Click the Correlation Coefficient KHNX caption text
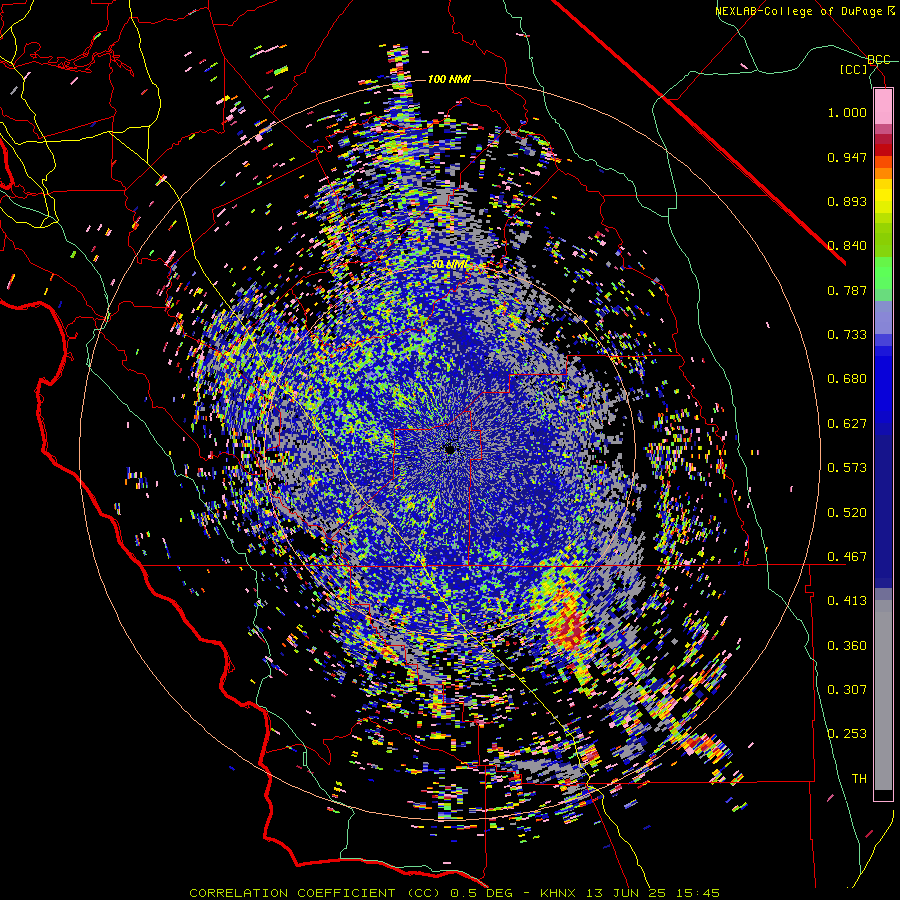 pos(454,893)
